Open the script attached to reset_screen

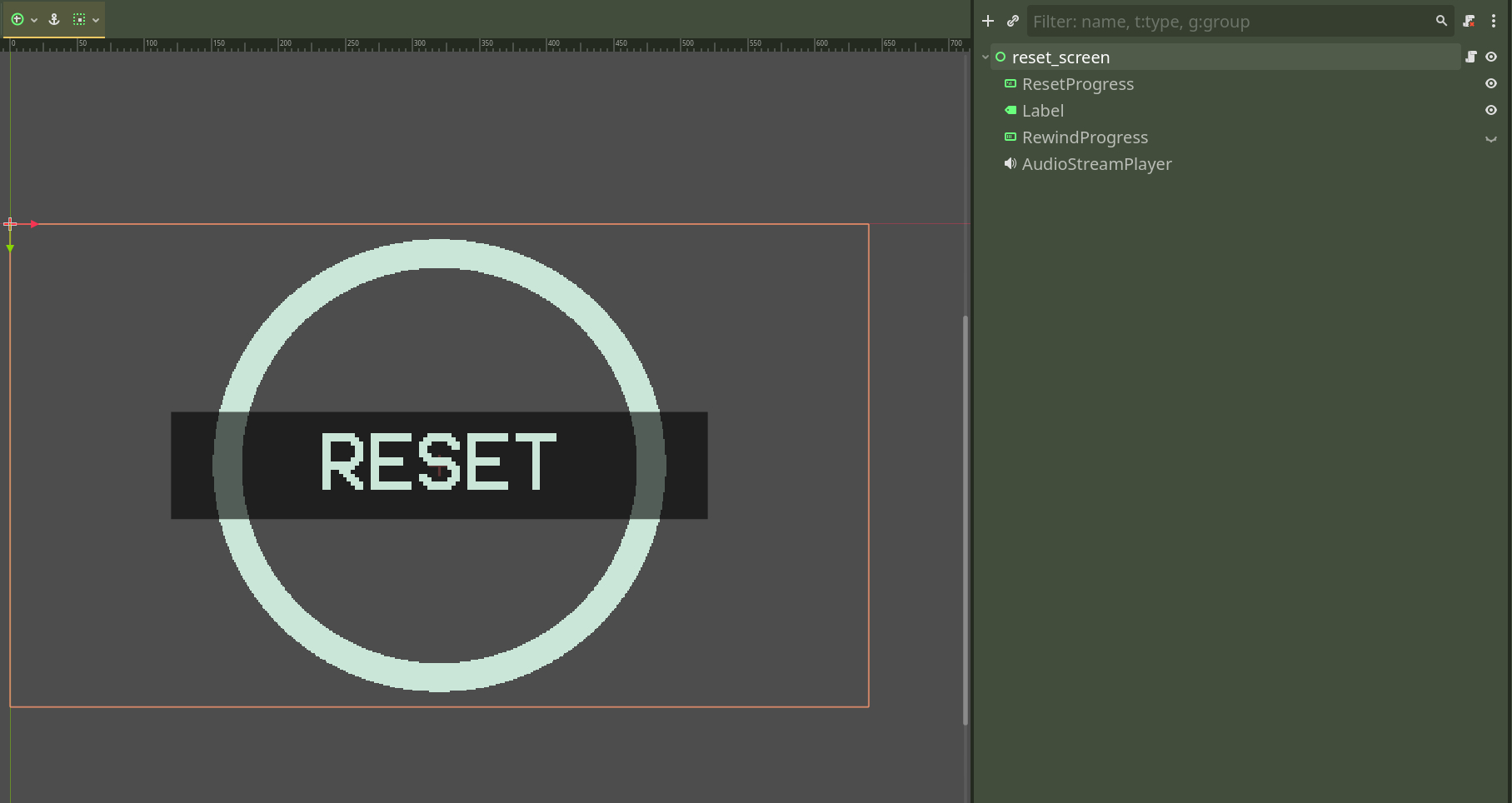[1471, 57]
